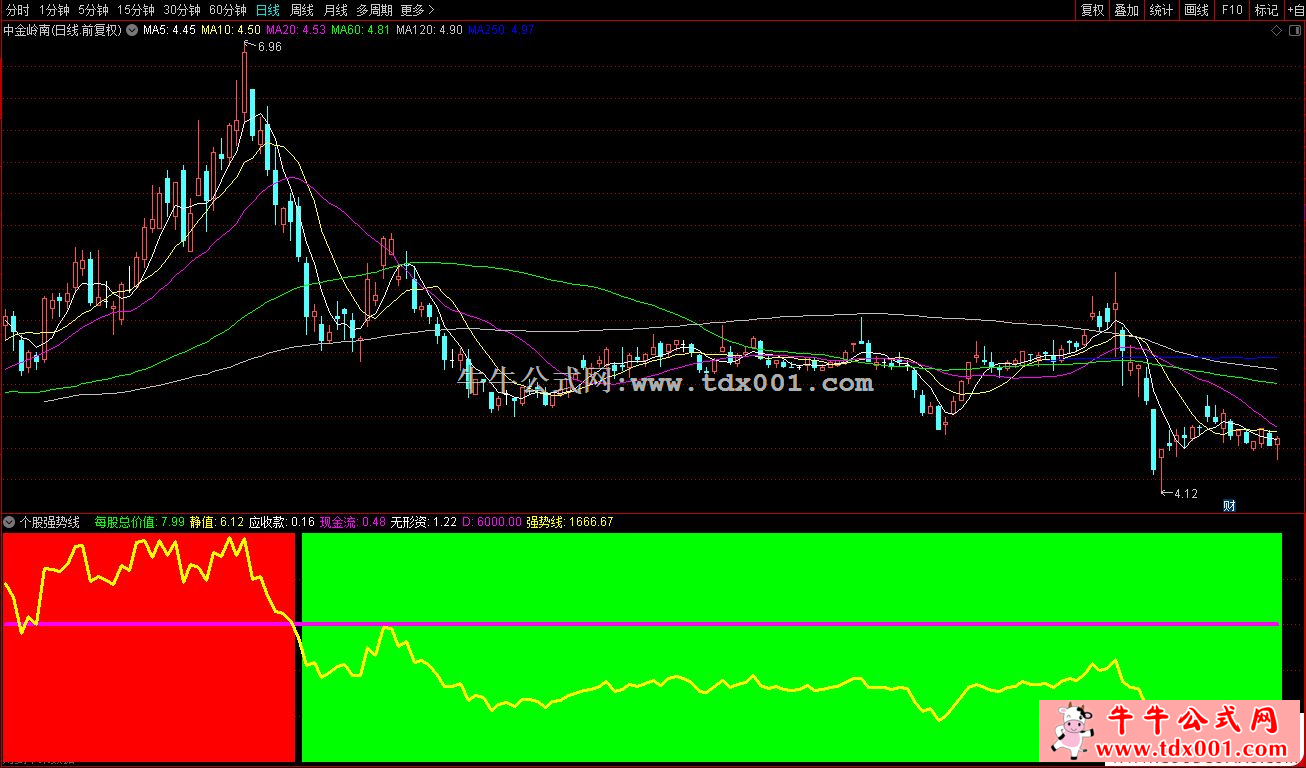Click the 强势线: 1666.67 value

(x=570, y=522)
